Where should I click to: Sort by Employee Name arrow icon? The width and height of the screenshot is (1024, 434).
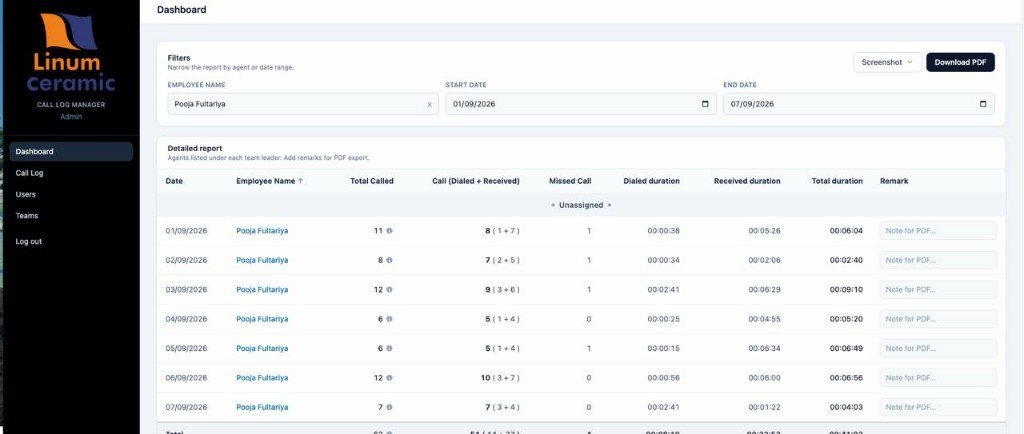coord(300,181)
